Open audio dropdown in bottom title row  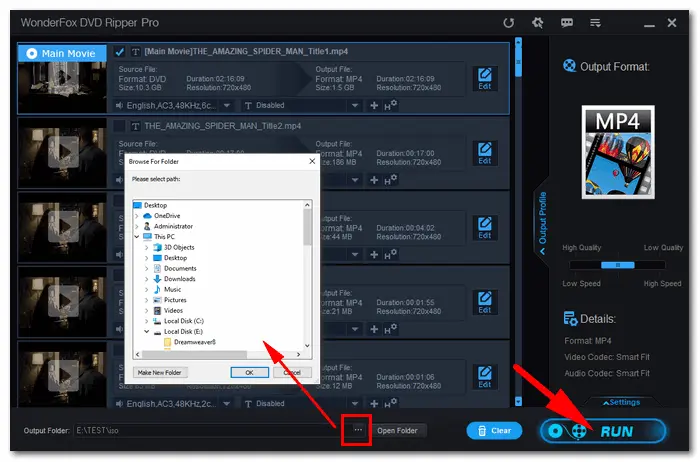tap(227, 404)
